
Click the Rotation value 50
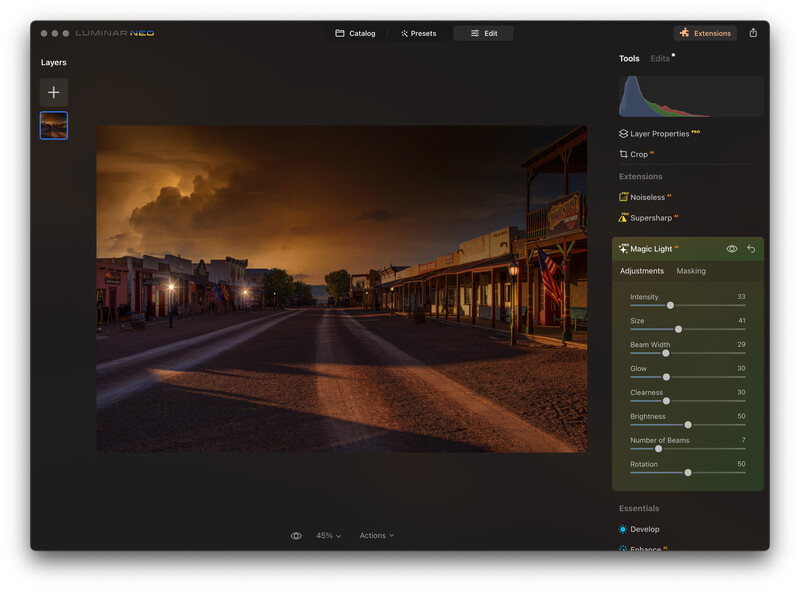(x=741, y=464)
